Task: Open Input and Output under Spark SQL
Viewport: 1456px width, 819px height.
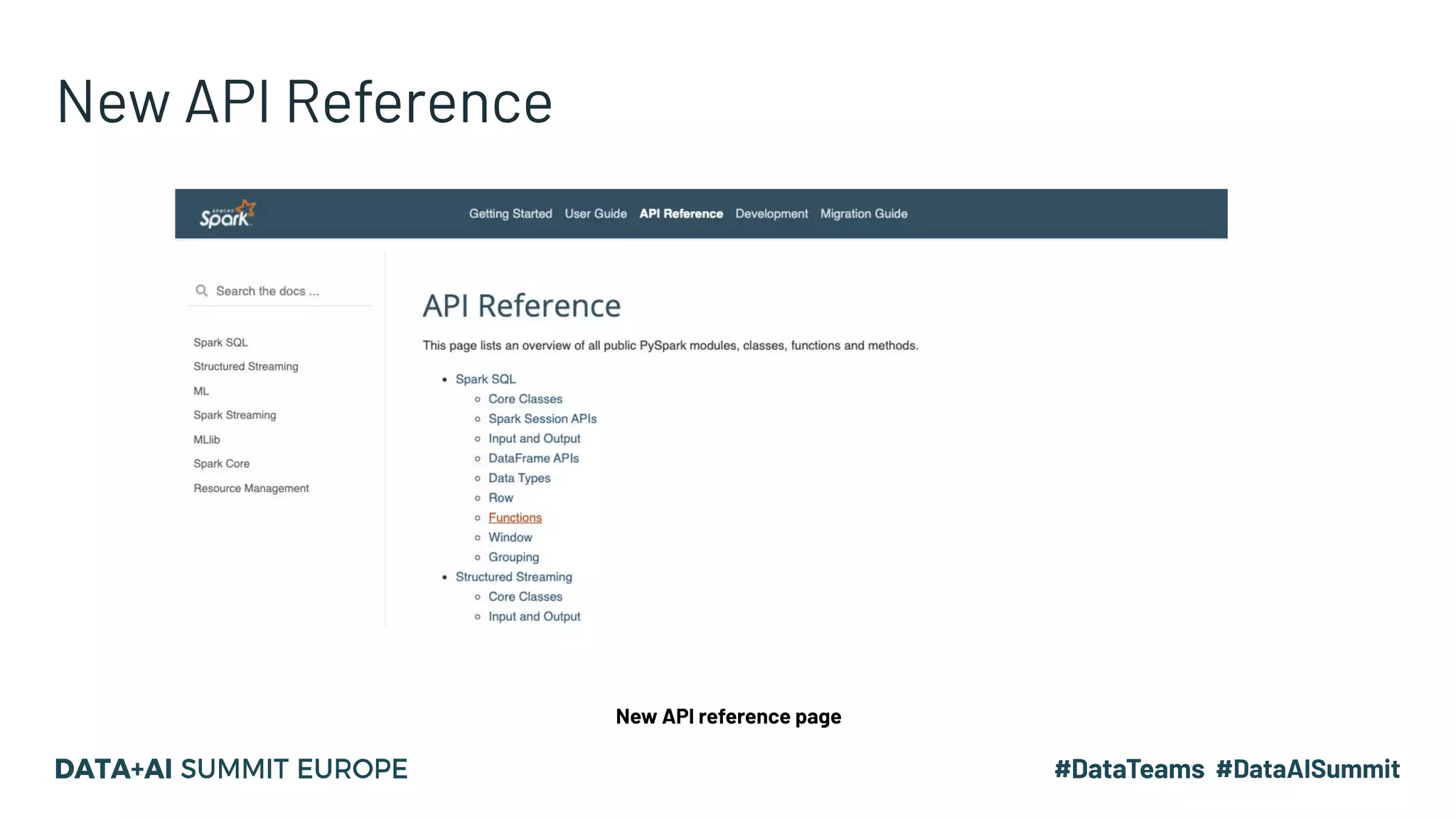Action: (x=534, y=439)
